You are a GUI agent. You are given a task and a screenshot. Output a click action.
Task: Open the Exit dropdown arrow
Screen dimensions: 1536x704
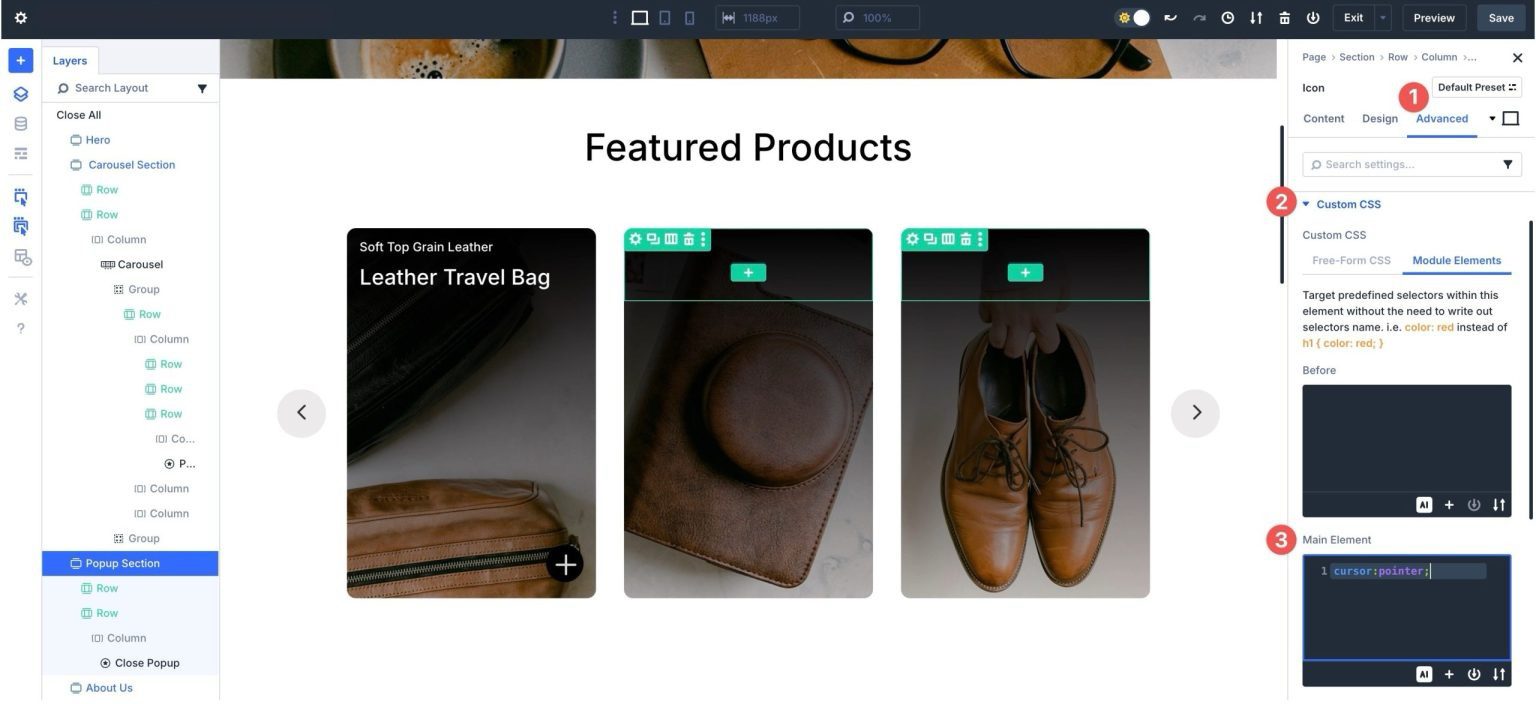click(x=1383, y=17)
